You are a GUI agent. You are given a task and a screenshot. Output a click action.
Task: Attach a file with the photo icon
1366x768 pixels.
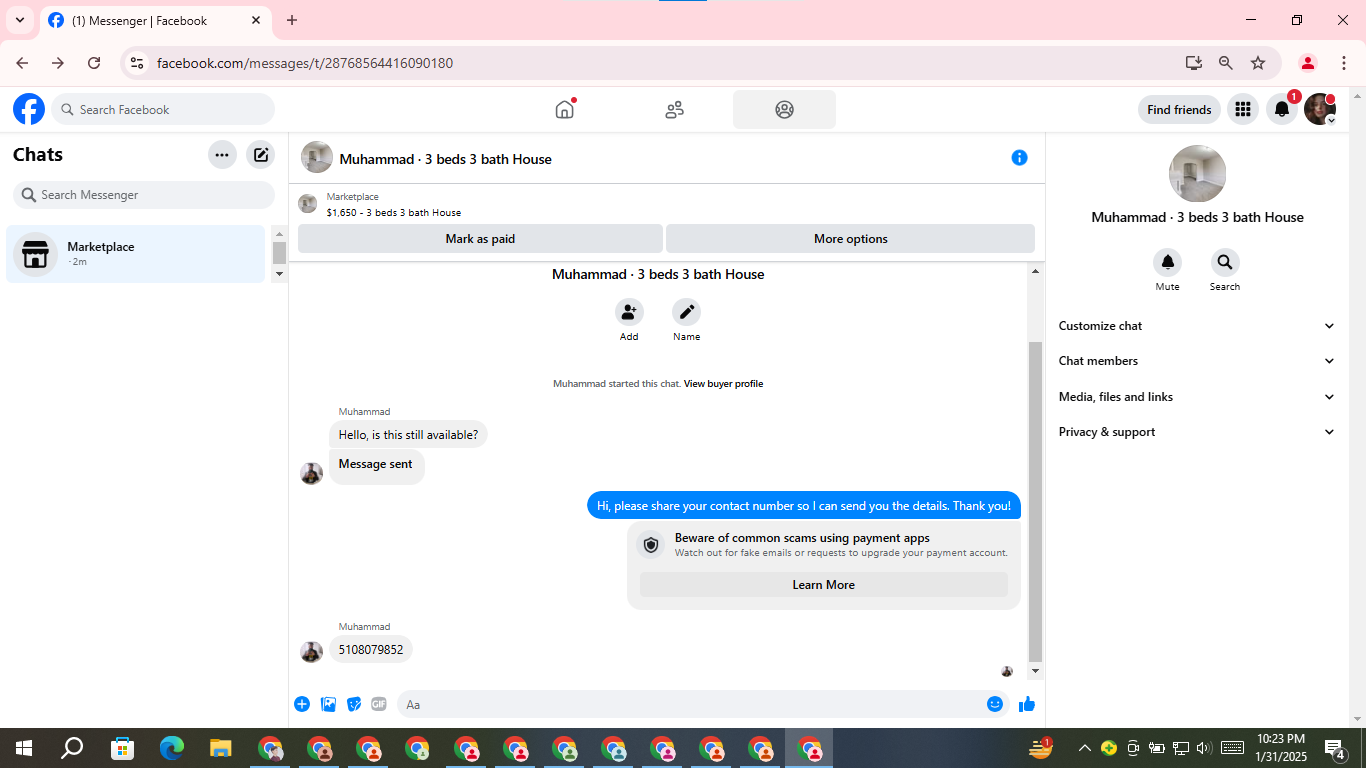point(328,704)
